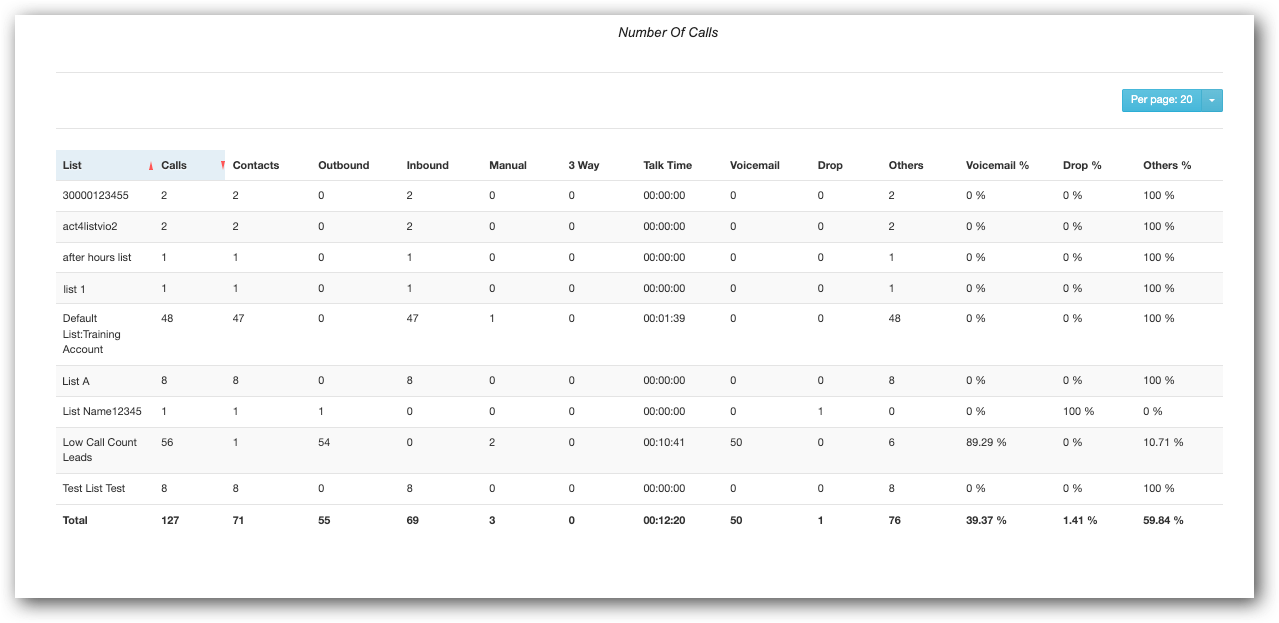Image resolution: width=1279 pixels, height=623 pixels.
Task: Select the Default List:Training Account row
Action: [x=91, y=333]
